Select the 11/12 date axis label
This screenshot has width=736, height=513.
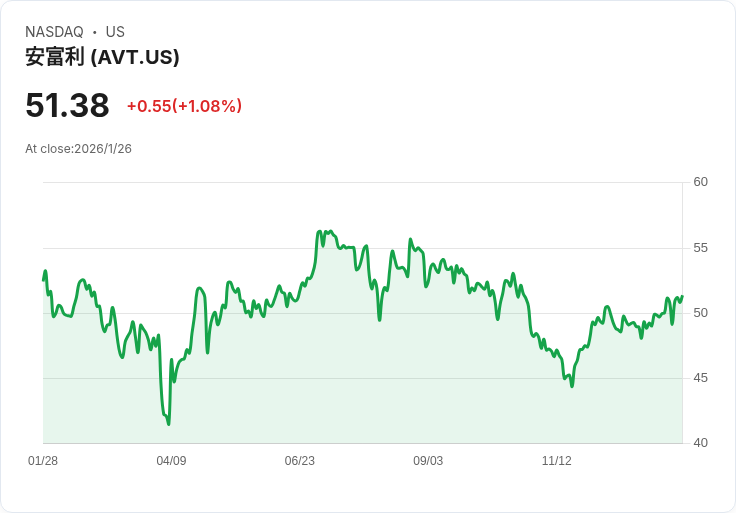point(556,461)
